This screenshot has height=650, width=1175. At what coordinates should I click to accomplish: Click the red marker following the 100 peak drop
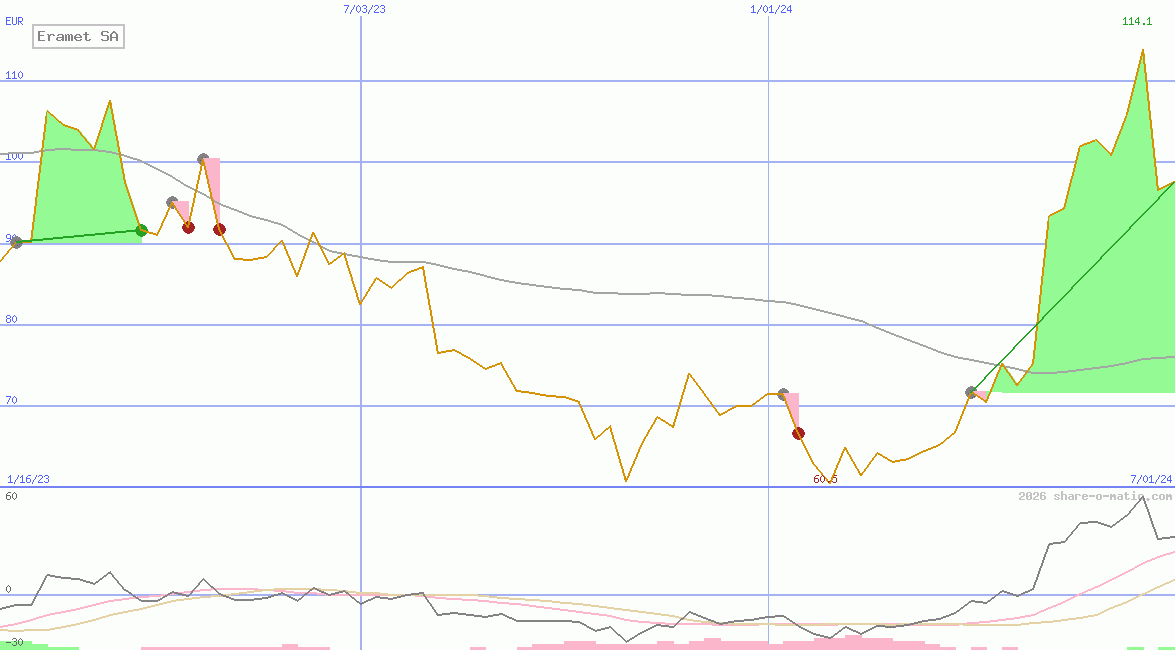219,229
